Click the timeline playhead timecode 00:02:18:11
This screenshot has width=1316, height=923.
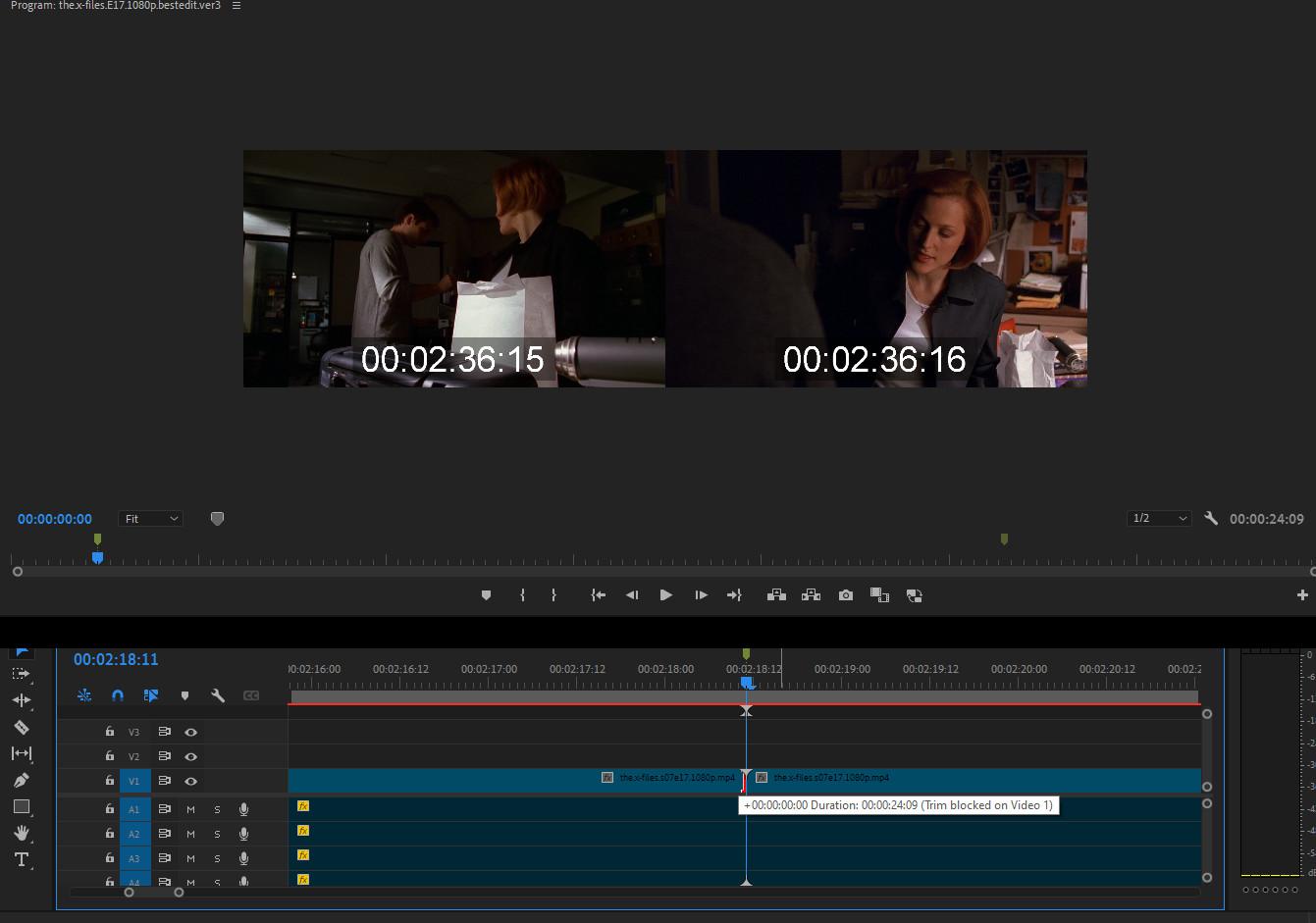click(x=116, y=659)
